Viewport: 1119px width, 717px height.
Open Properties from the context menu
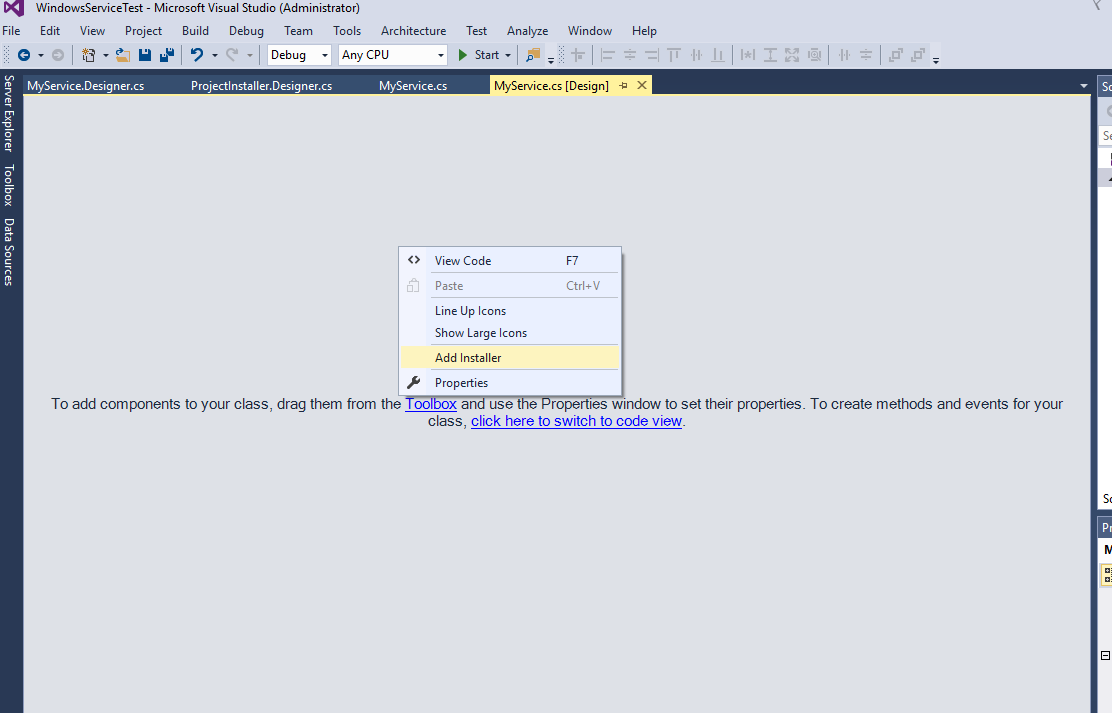tap(510, 383)
